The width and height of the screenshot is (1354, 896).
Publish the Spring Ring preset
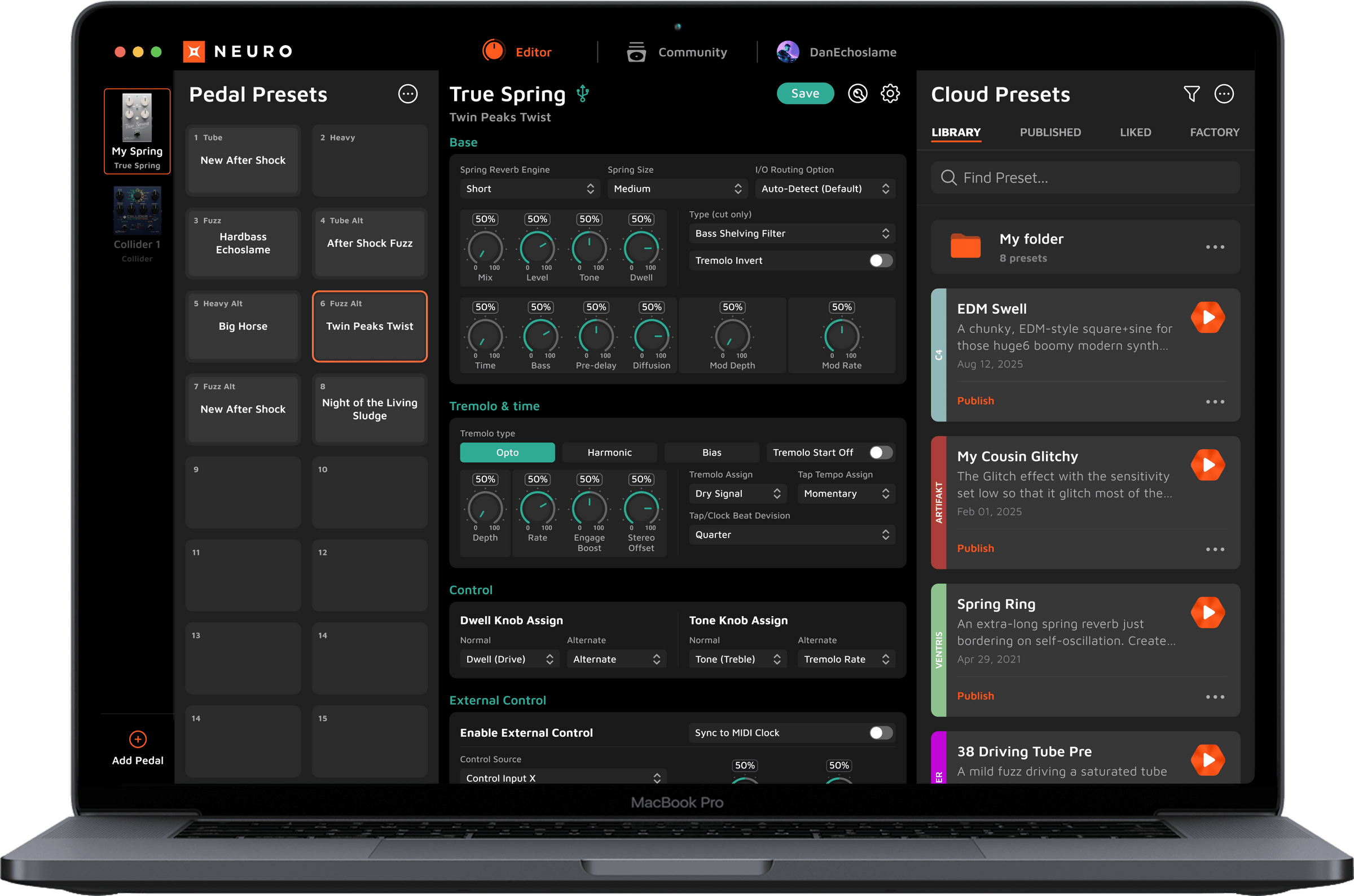tap(975, 696)
